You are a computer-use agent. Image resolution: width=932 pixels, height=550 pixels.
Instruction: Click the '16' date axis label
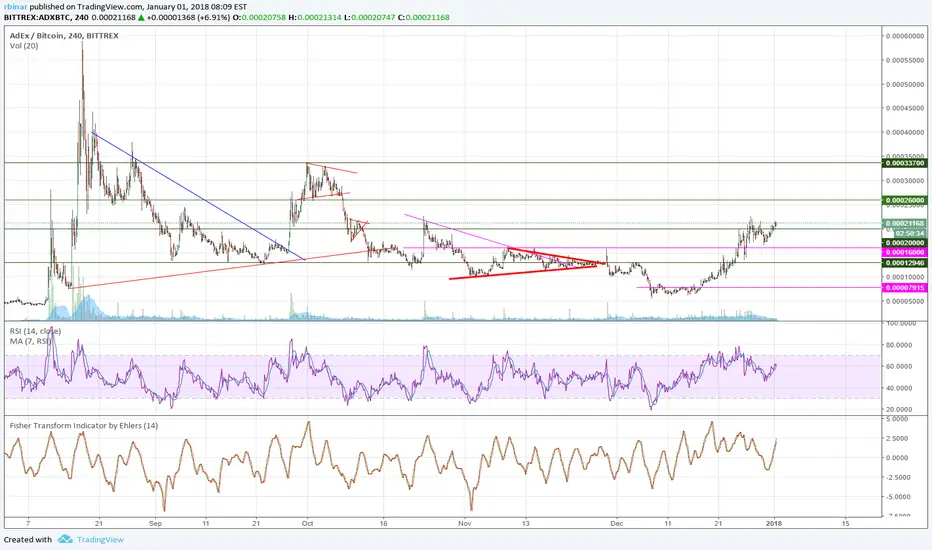pos(384,524)
